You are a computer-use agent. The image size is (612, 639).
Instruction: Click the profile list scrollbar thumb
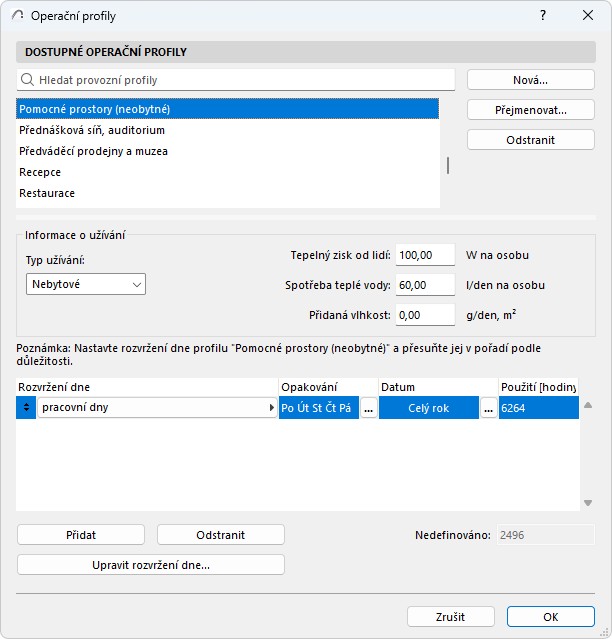click(x=448, y=165)
